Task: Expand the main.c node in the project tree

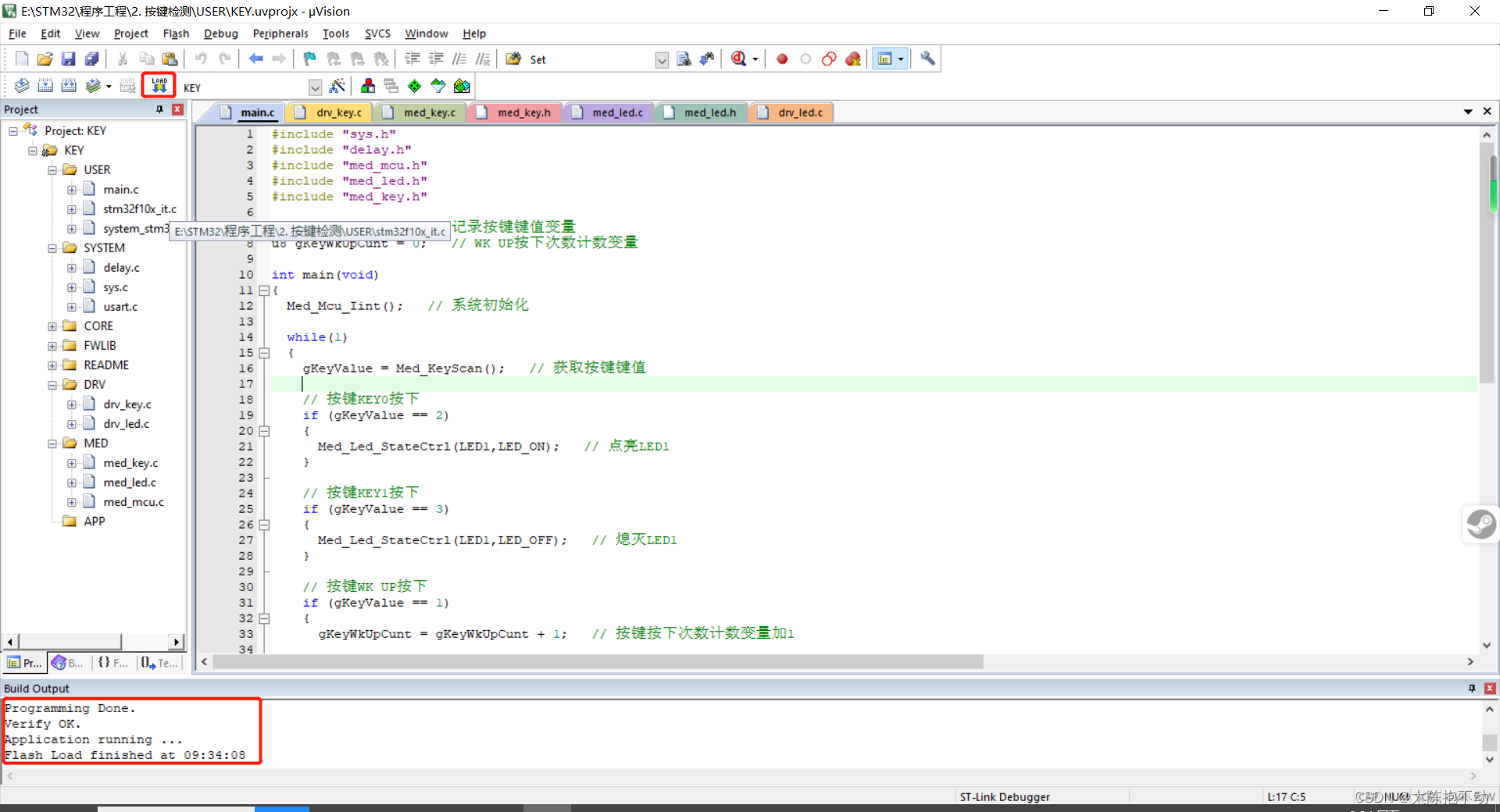Action: (x=72, y=190)
